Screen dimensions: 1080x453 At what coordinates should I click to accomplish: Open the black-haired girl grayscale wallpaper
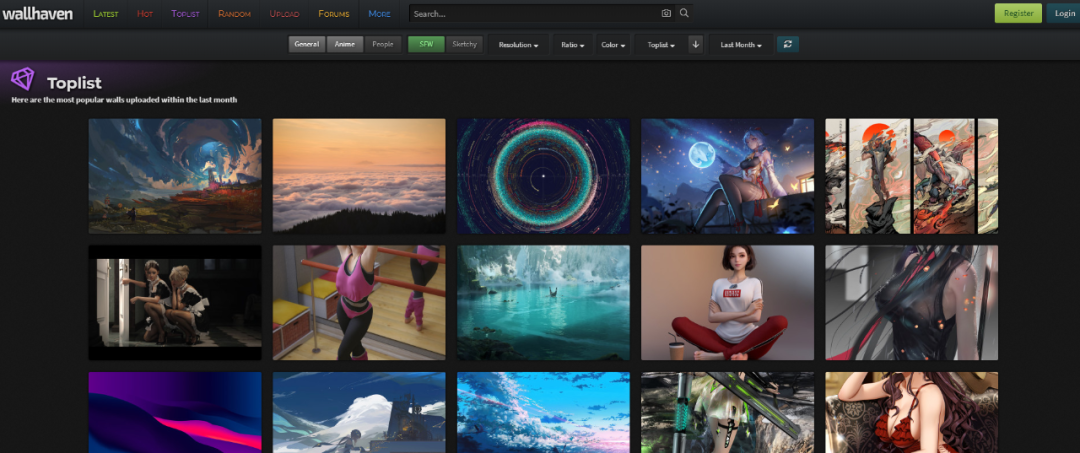(911, 303)
